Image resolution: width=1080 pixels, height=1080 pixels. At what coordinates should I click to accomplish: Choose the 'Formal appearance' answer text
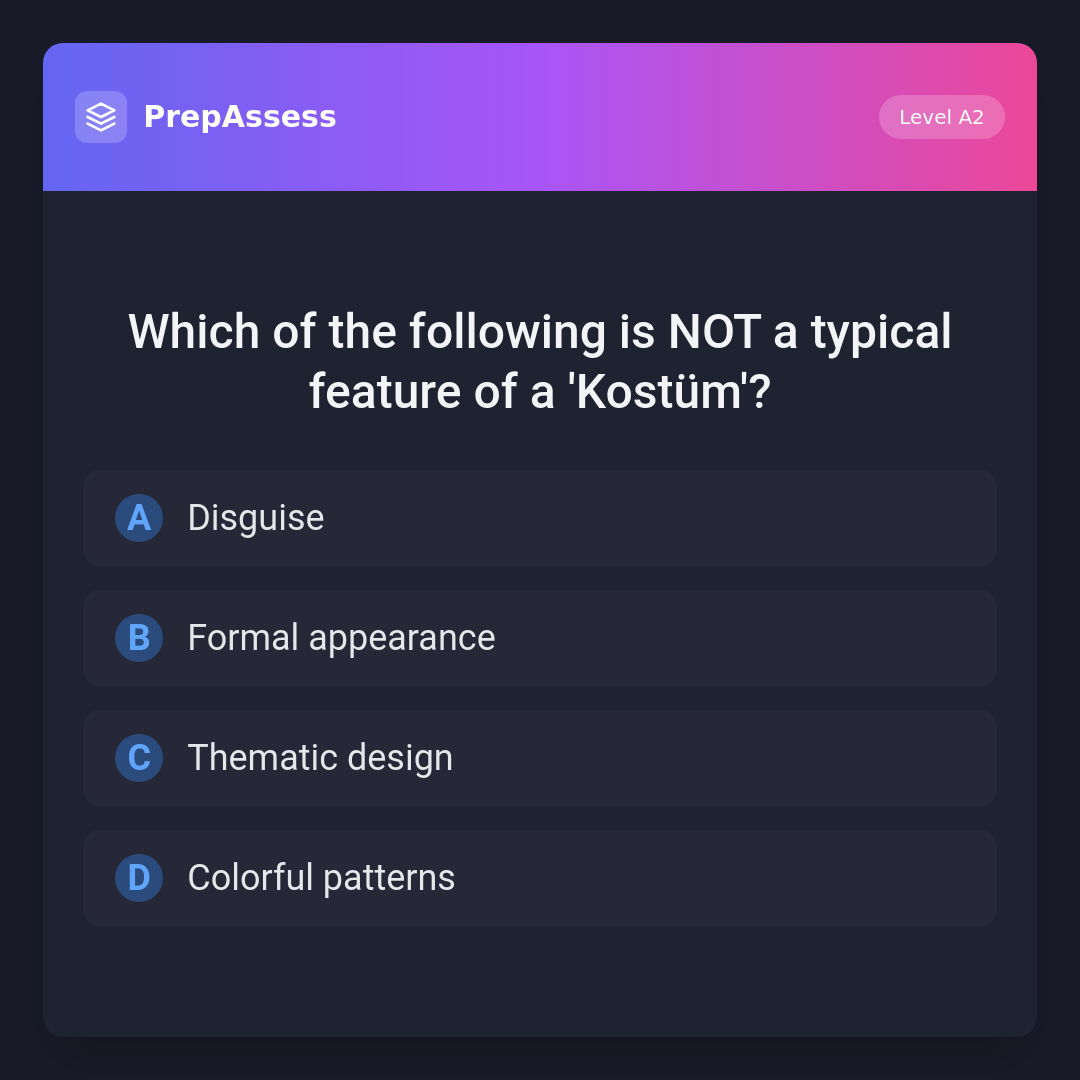click(x=341, y=638)
